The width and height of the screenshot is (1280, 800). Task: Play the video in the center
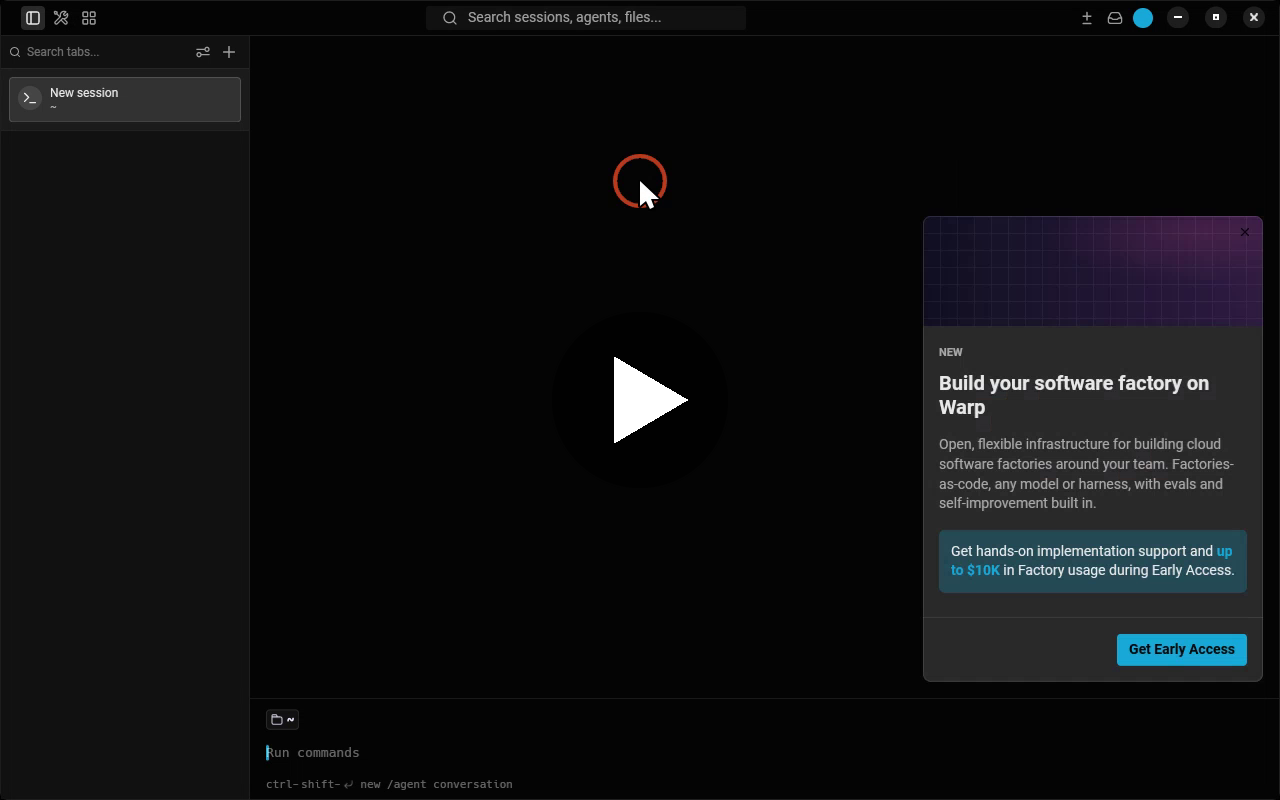[x=640, y=400]
